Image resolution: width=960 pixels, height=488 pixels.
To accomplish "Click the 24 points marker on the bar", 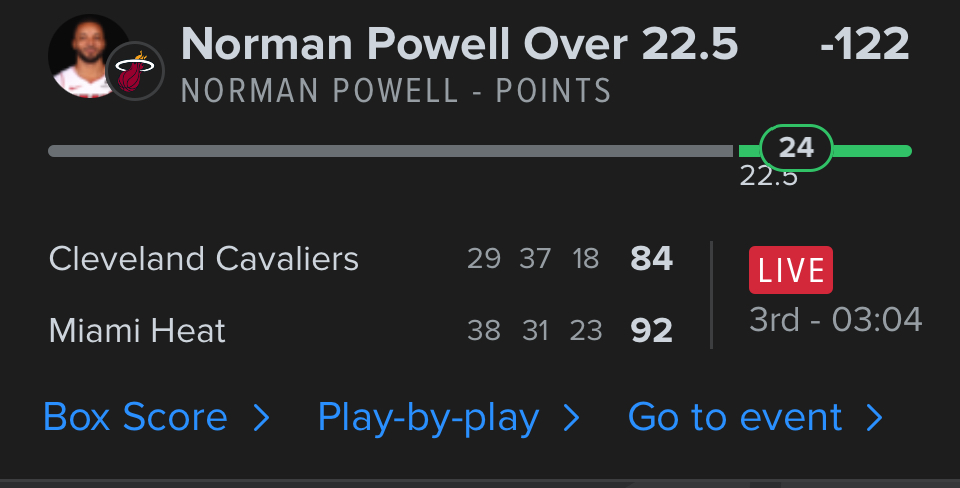I will coord(796,148).
